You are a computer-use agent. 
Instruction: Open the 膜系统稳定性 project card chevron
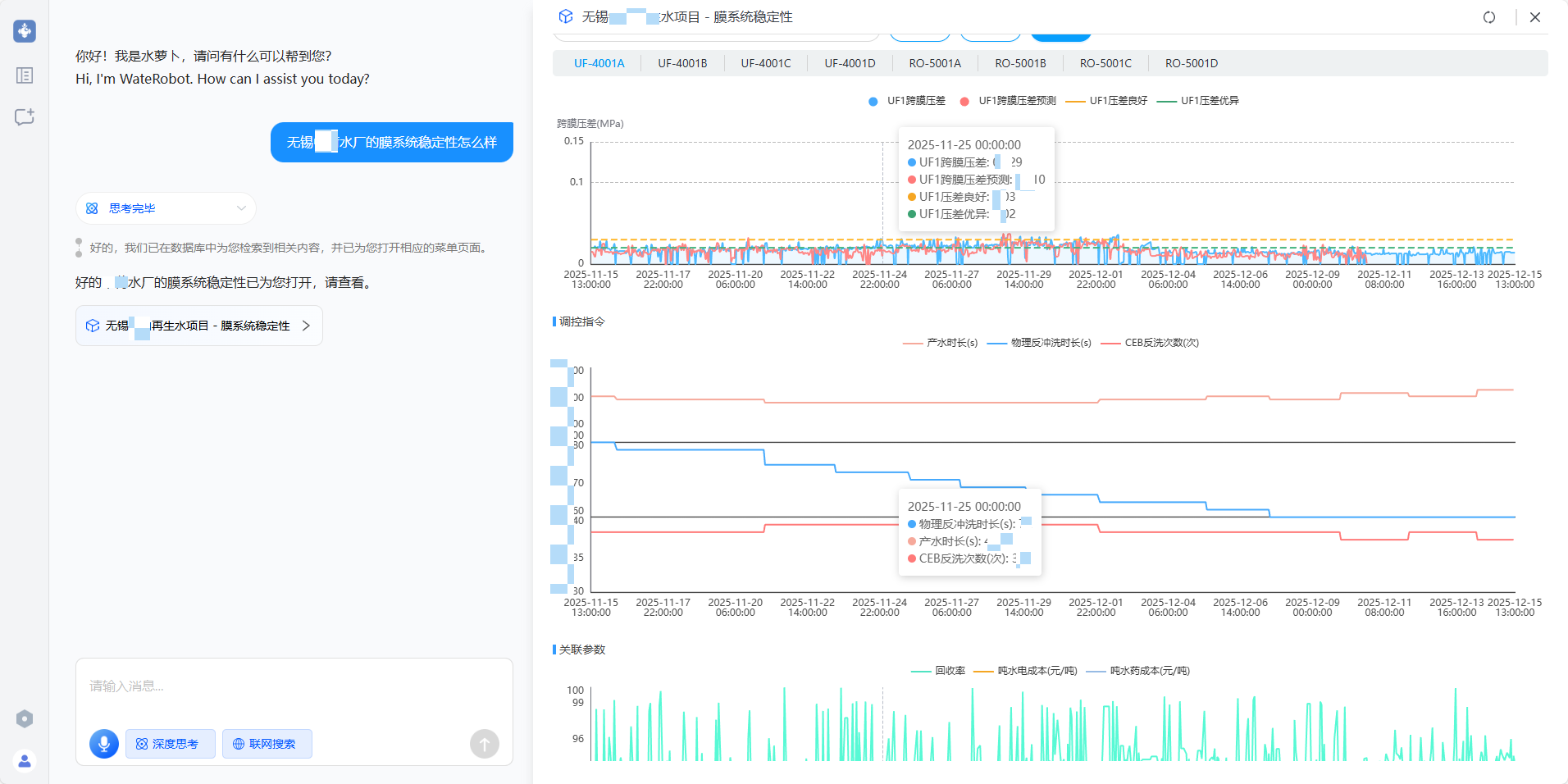point(306,326)
